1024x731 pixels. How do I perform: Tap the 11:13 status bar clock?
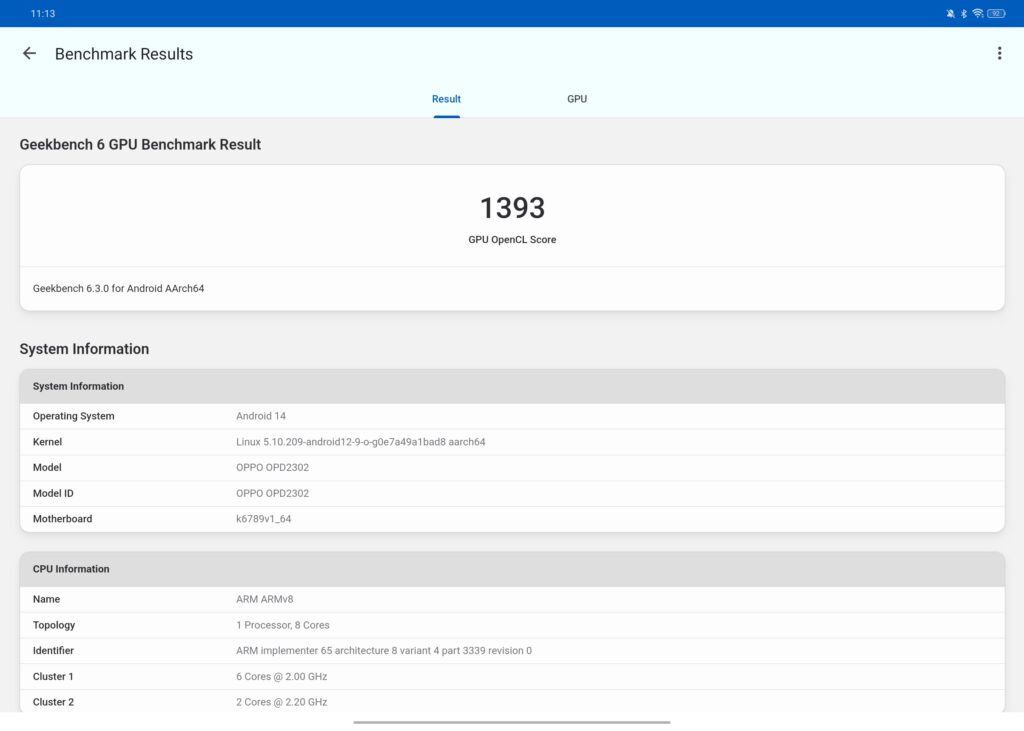click(43, 14)
